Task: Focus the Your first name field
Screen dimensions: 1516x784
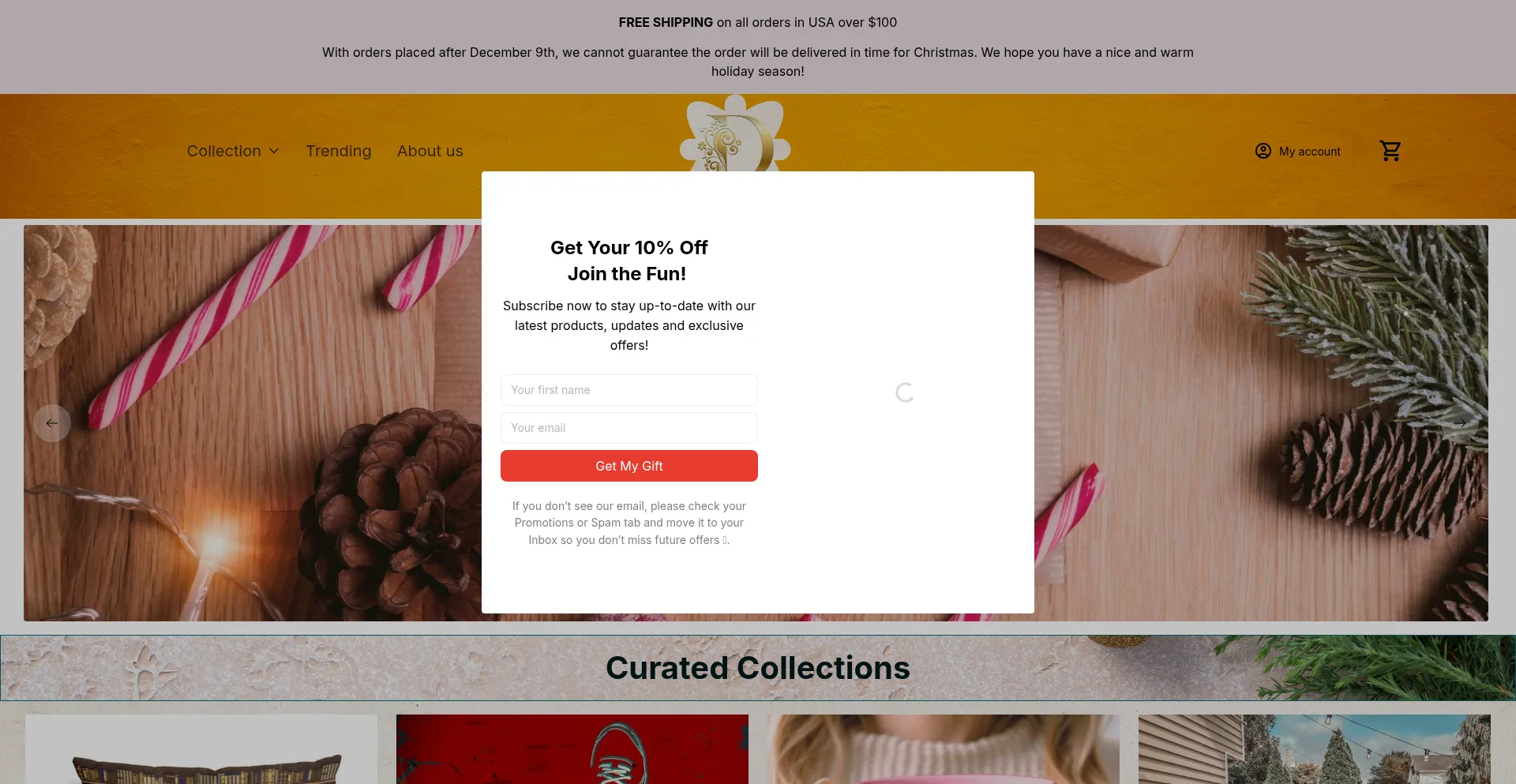Action: point(629,390)
